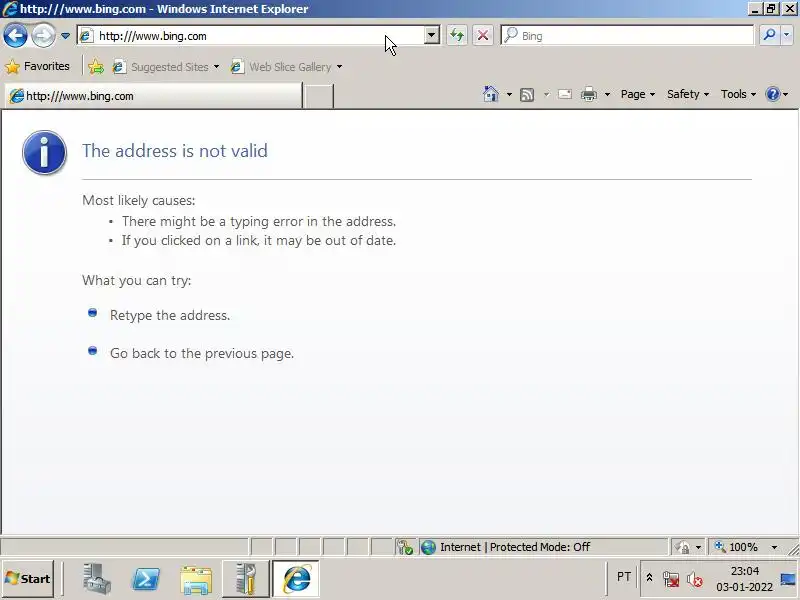Click the tools cabinet taskbar icon

(246, 579)
